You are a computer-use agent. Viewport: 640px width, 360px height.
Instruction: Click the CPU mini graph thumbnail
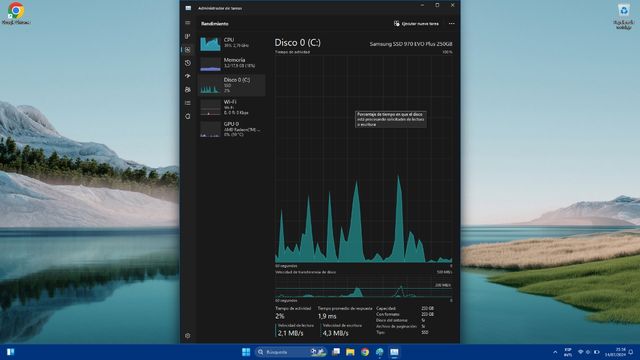210,44
